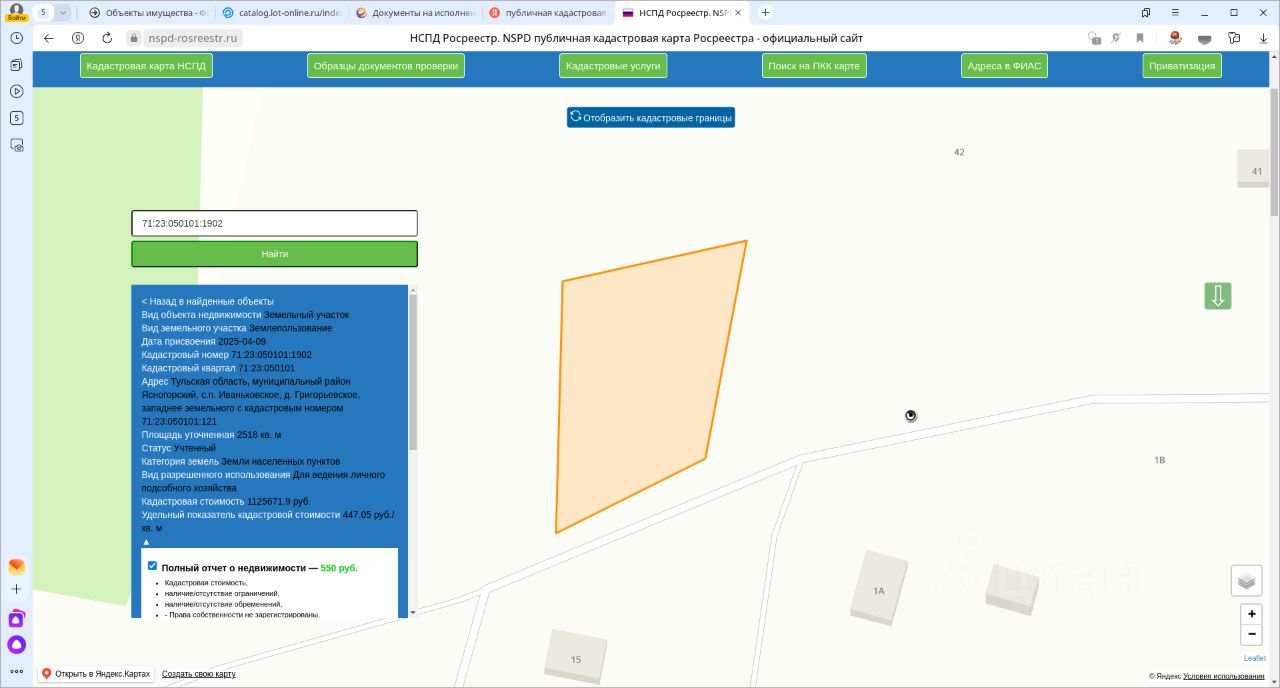
Task: Click the profile avatar labeled Войти
Action: [16, 12]
